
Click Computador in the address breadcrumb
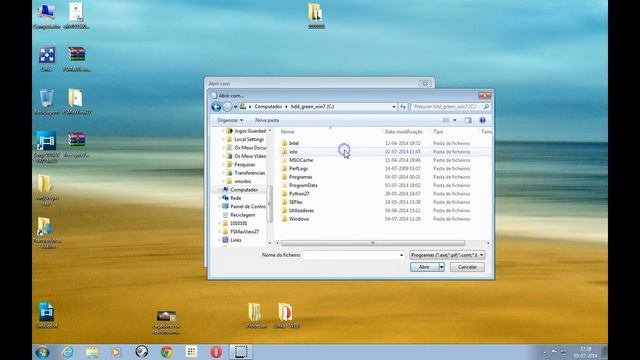pyautogui.click(x=268, y=107)
